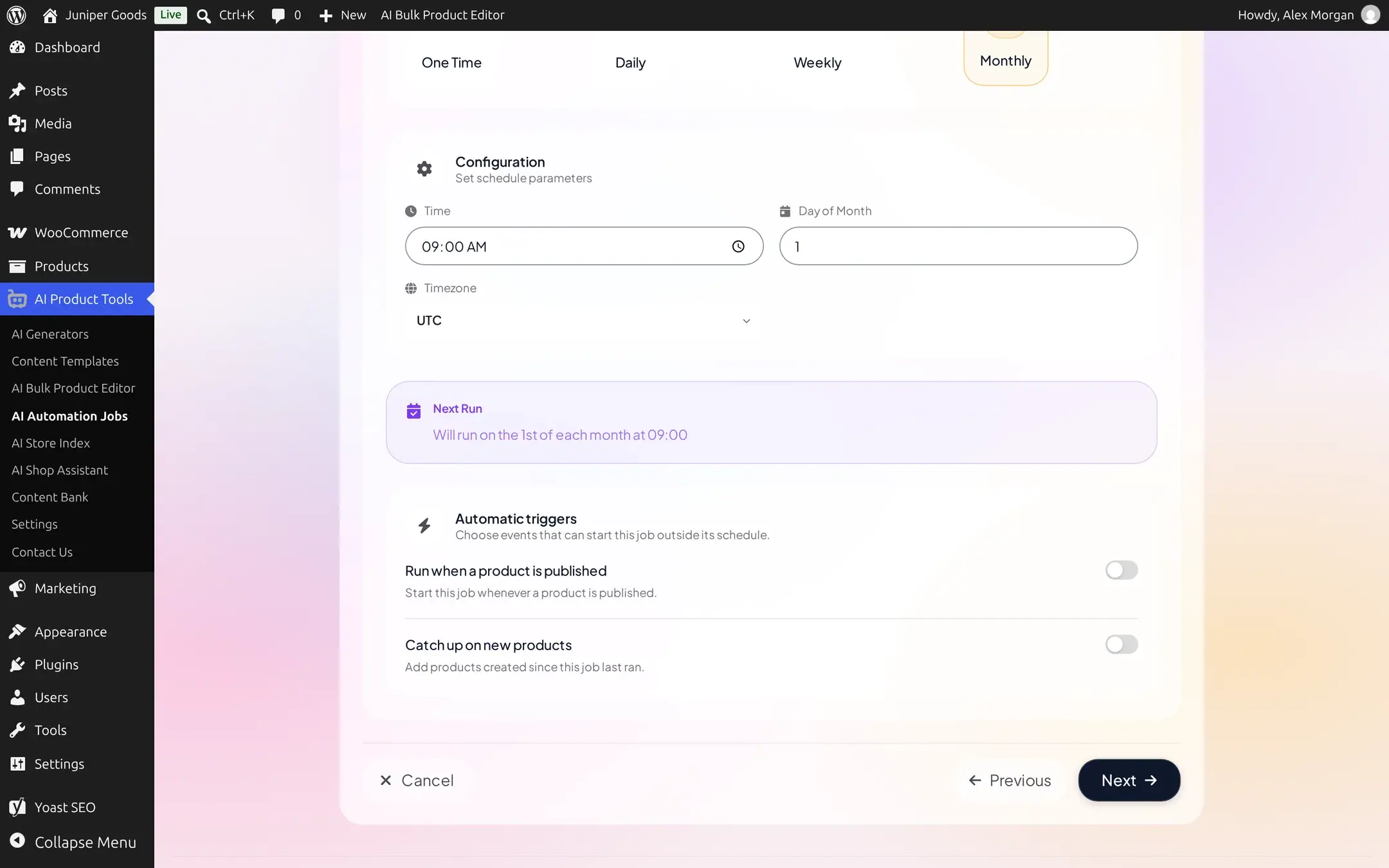Open comments bubble icon in admin bar
The height and width of the screenshot is (868, 1389).
278,15
